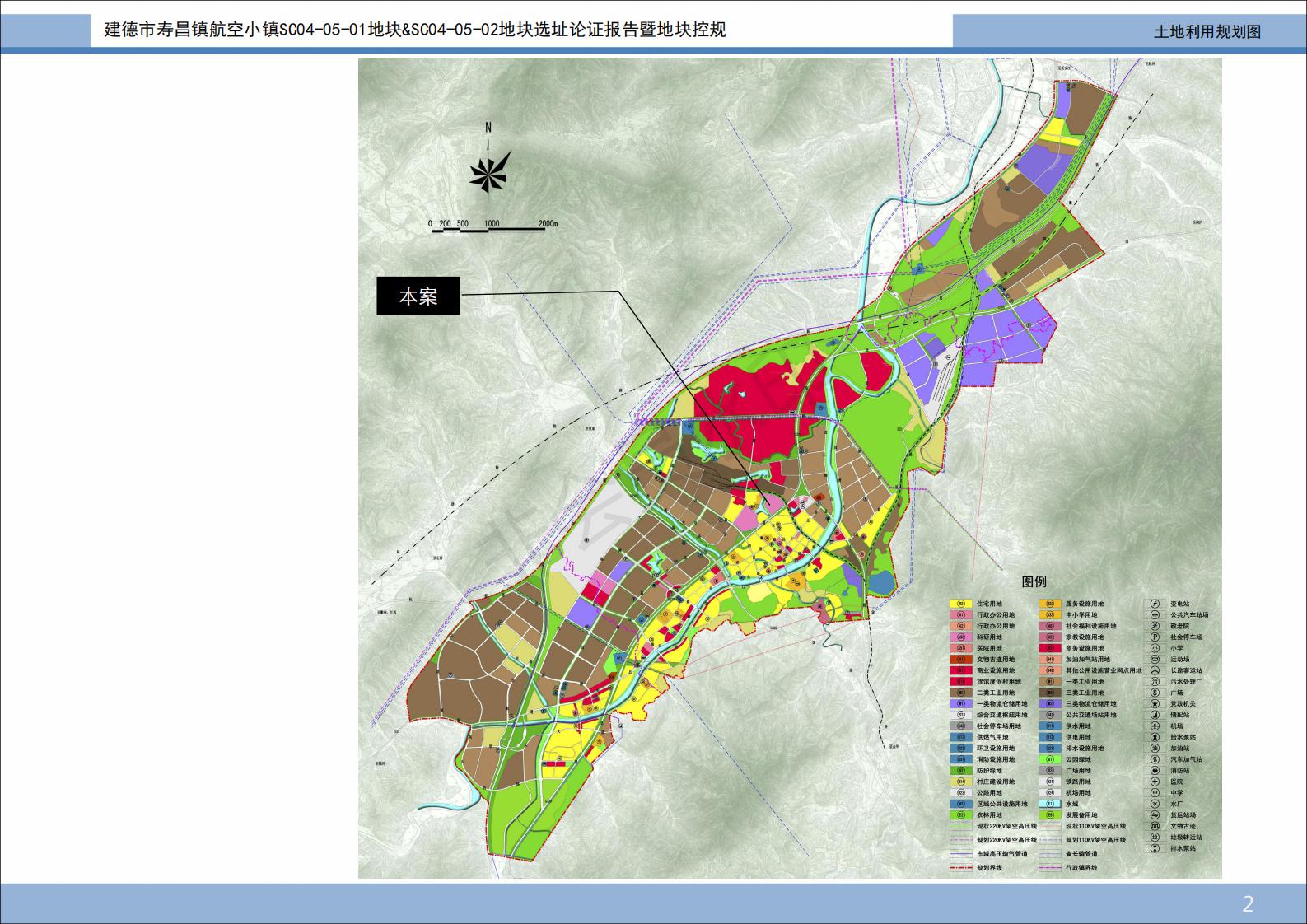Select the 广场 plaza S symbol

1155,693
